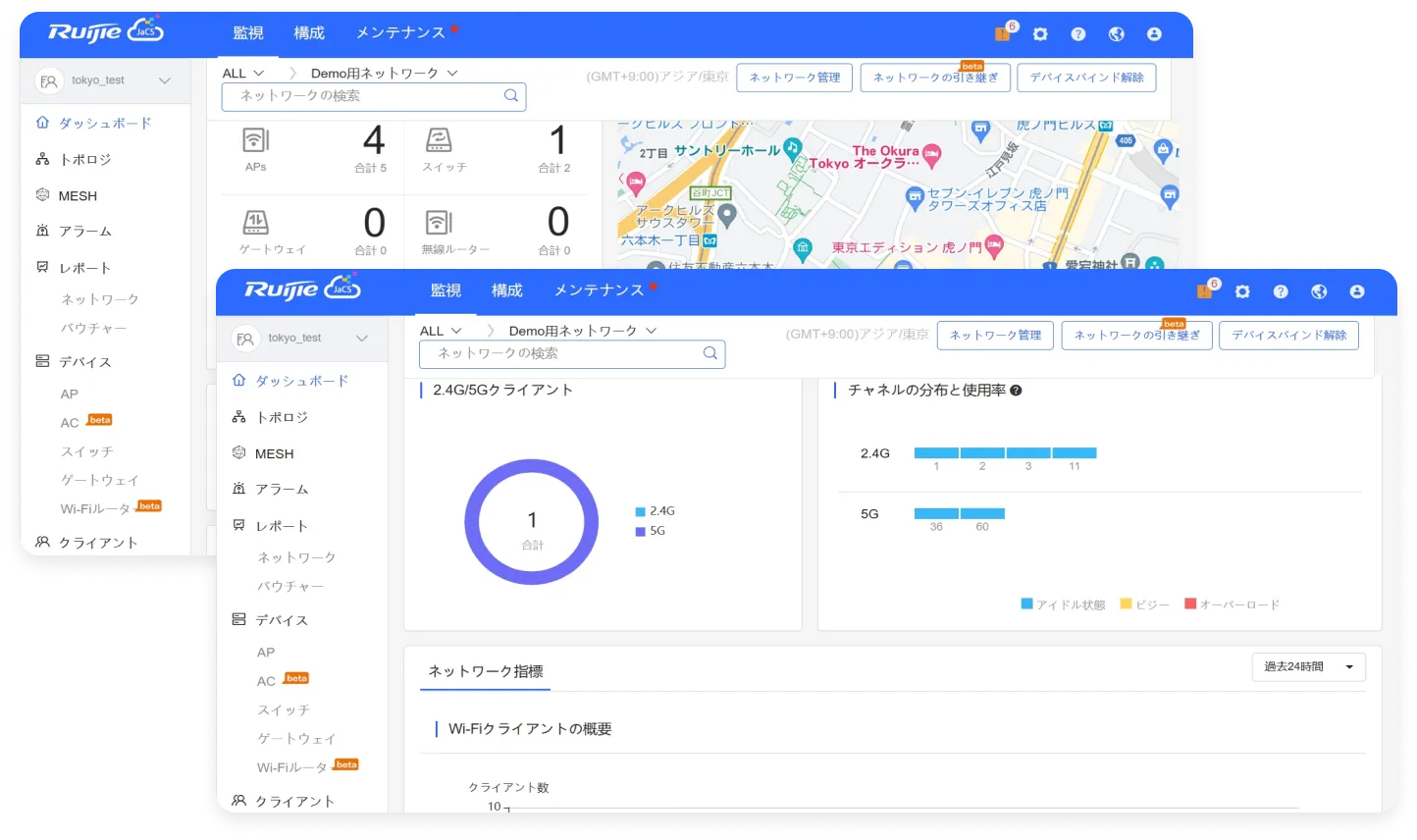This screenshot has width=1417, height=840.
Task: Click the language globe icon in the front window
Action: click(1319, 291)
